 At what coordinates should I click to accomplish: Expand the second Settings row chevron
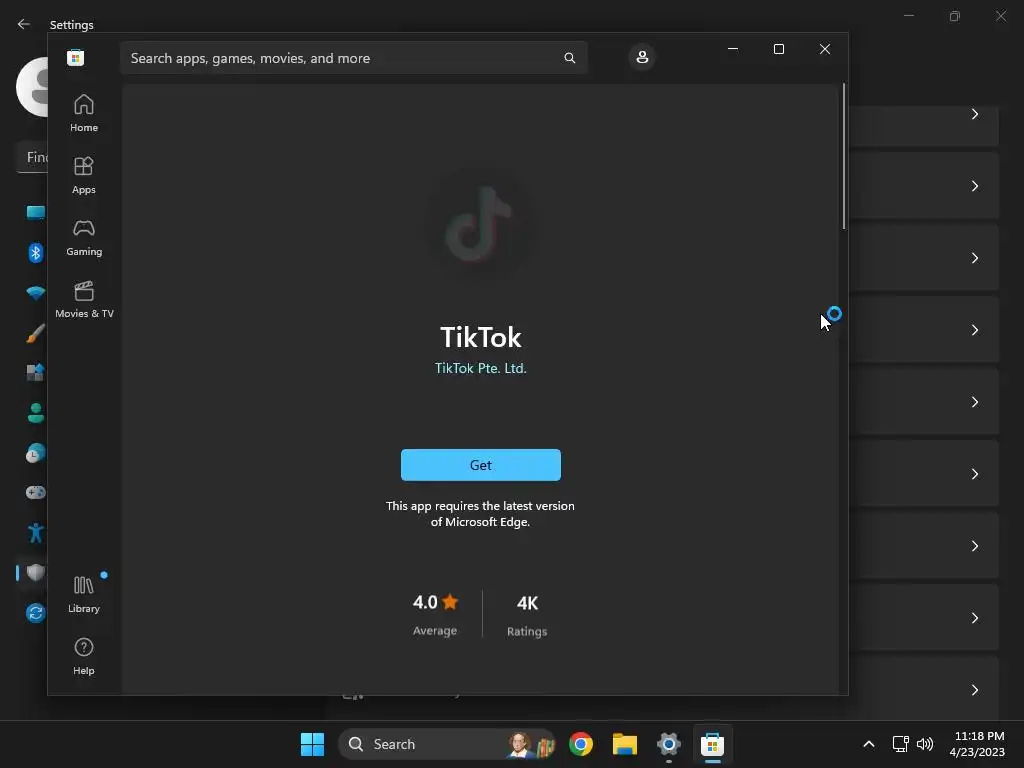tap(974, 186)
